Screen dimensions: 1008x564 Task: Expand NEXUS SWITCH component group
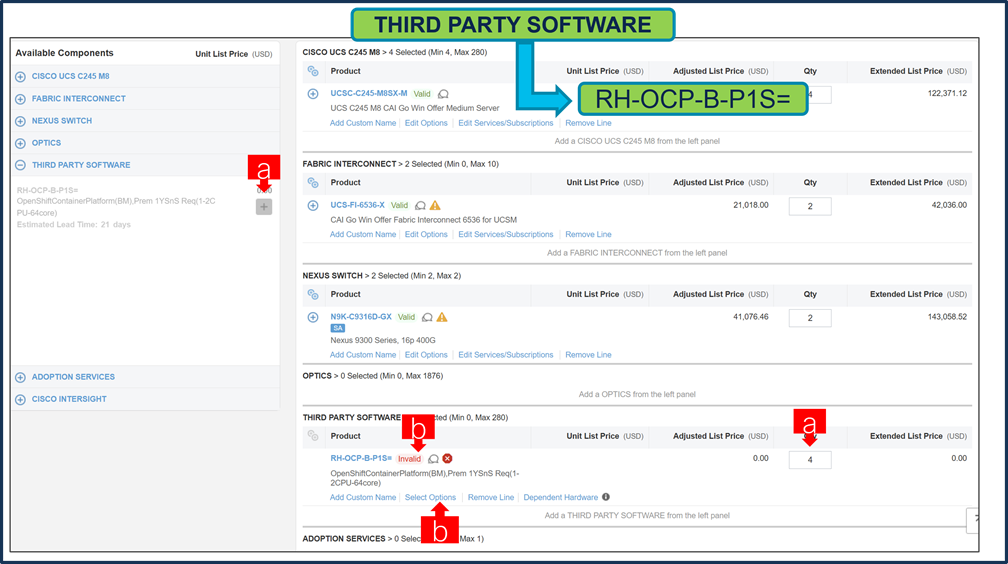(x=21, y=121)
